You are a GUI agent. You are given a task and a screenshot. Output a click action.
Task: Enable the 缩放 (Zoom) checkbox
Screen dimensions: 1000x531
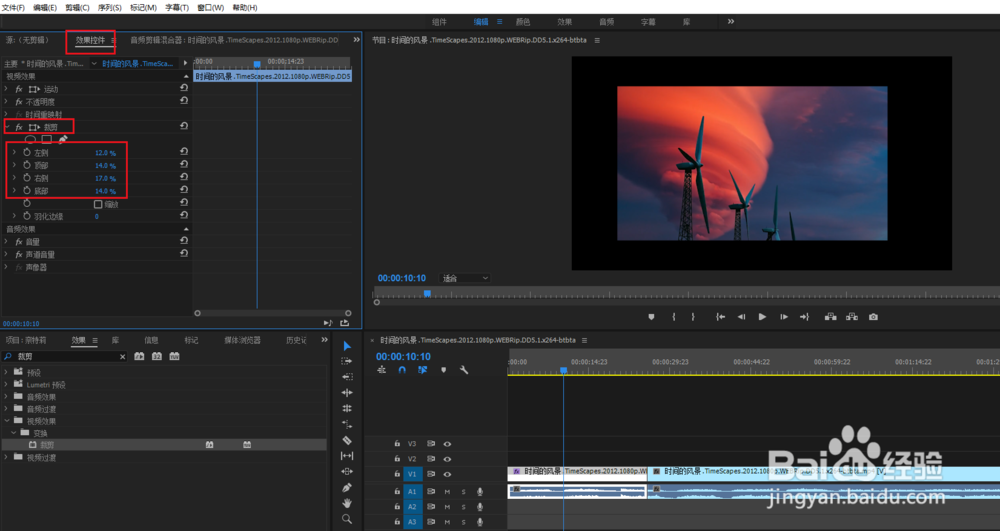click(x=96, y=204)
